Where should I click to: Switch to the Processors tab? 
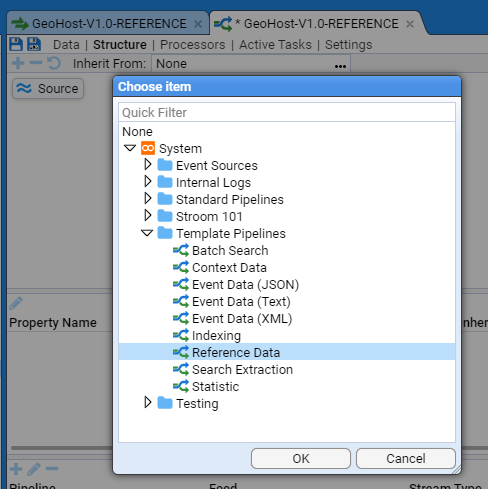(193, 45)
